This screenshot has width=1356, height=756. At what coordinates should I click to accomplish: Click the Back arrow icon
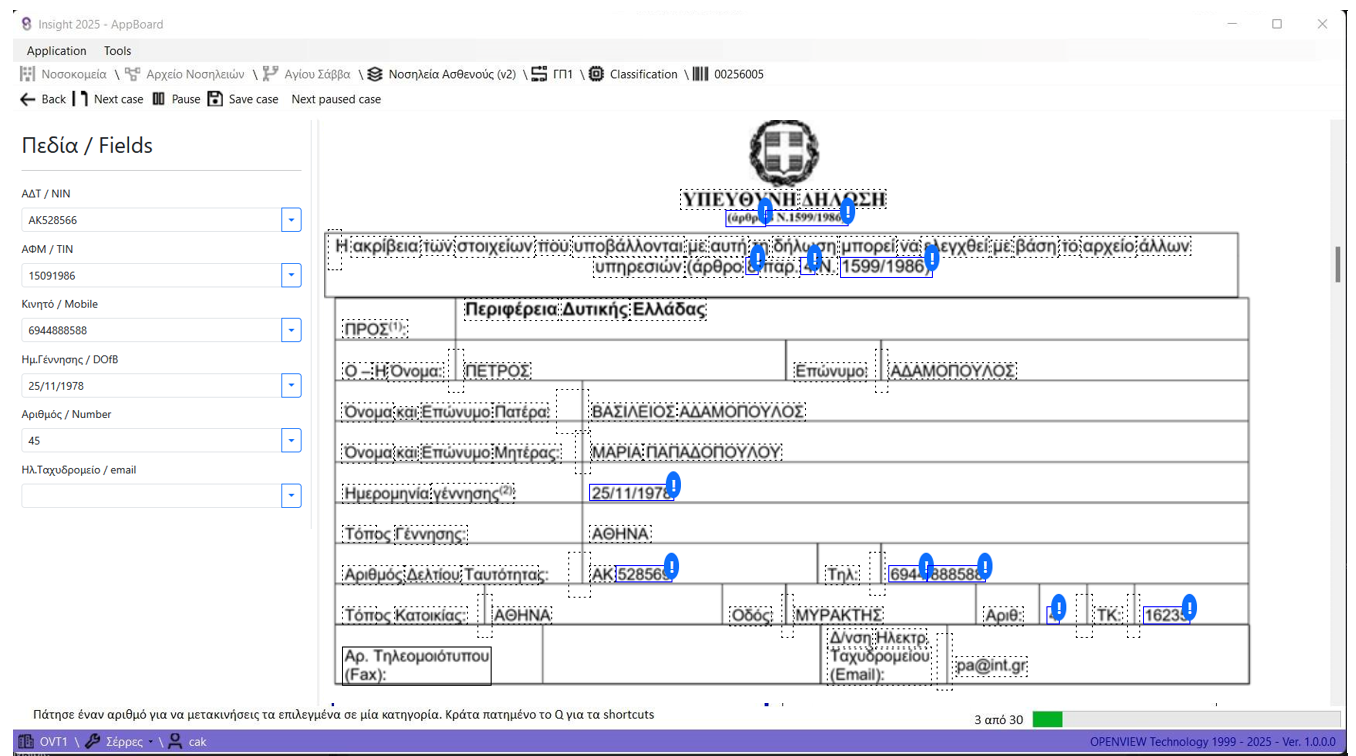point(28,99)
